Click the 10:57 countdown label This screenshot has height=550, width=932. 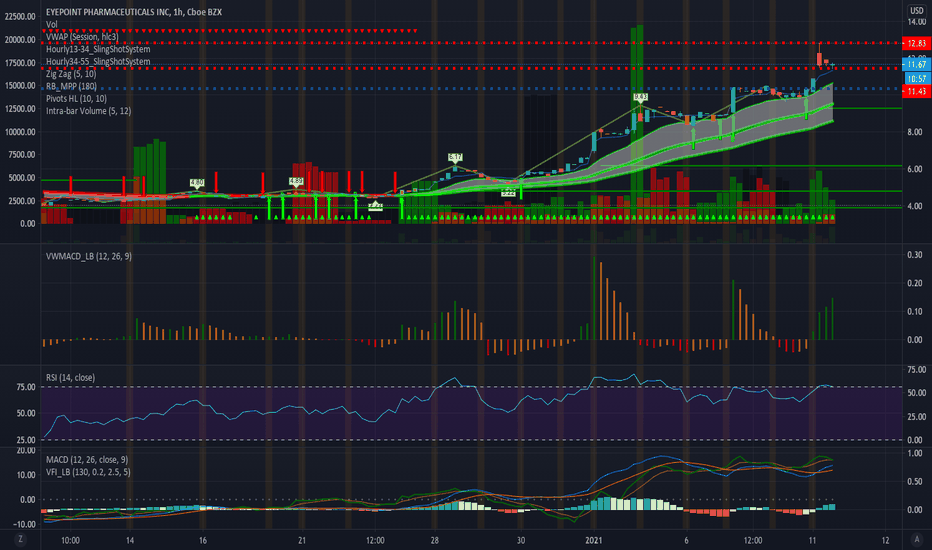[x=917, y=78]
